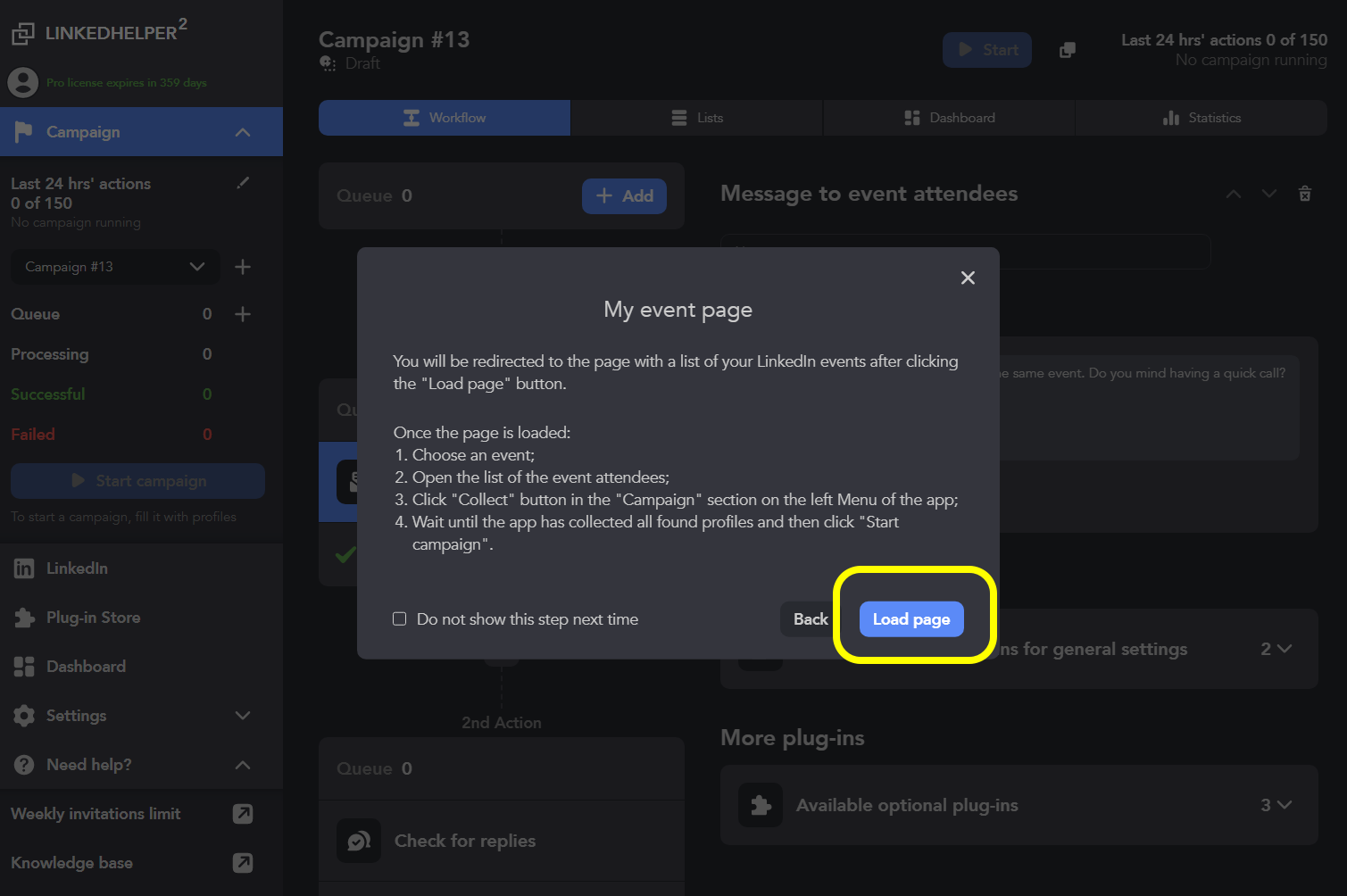Click the Add button in Queue

coord(625,195)
